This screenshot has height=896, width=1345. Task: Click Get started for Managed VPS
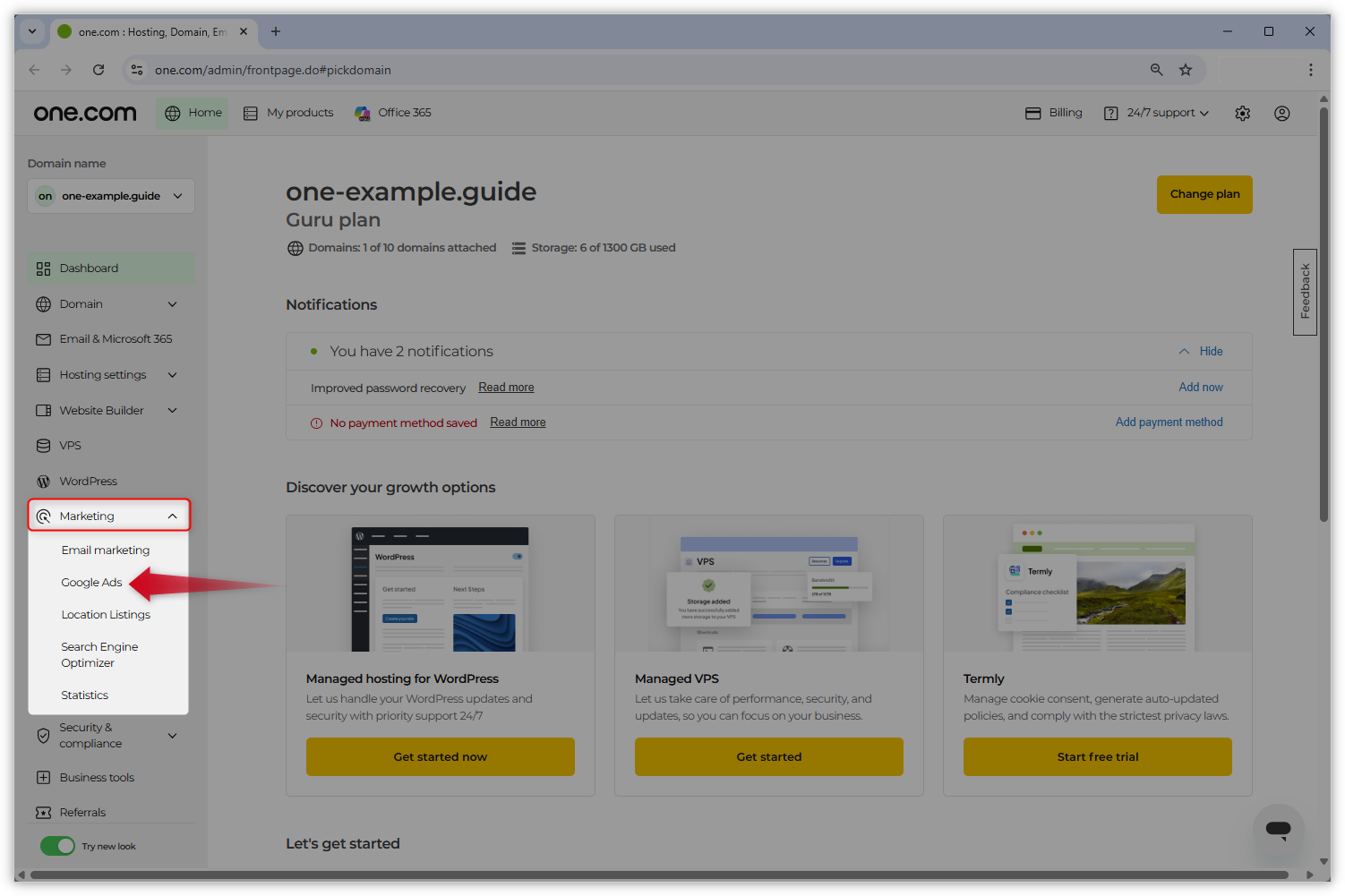point(769,756)
